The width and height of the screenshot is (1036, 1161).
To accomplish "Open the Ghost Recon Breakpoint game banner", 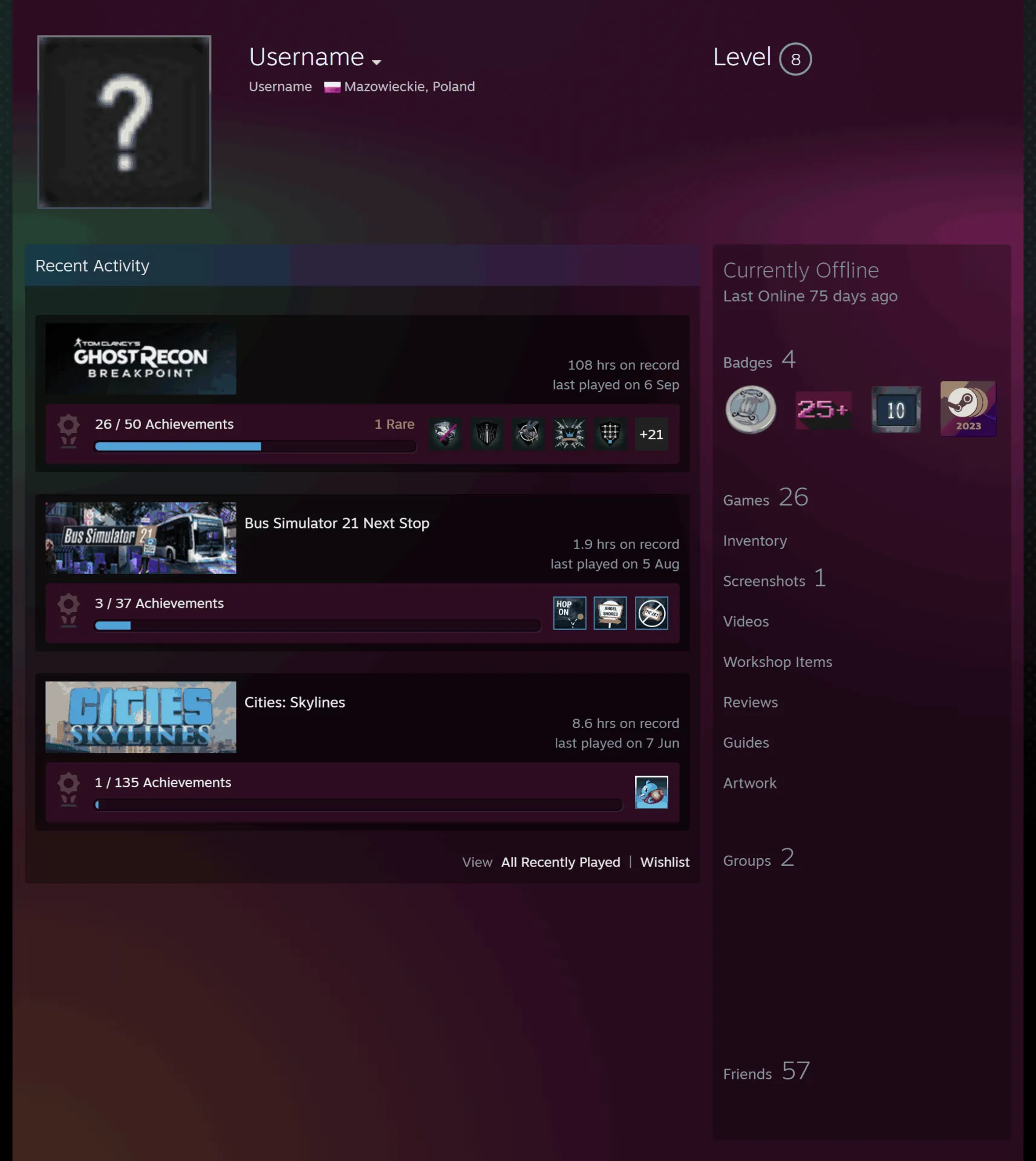I will pos(140,359).
